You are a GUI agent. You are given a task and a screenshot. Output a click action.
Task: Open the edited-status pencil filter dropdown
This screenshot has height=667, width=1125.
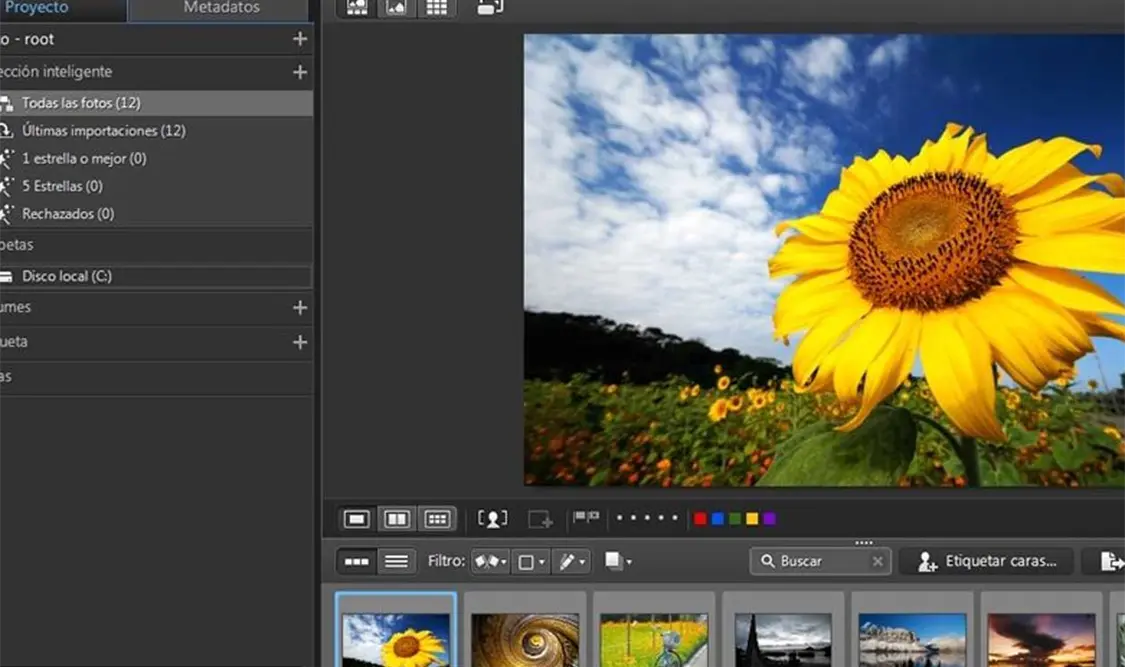(x=572, y=561)
